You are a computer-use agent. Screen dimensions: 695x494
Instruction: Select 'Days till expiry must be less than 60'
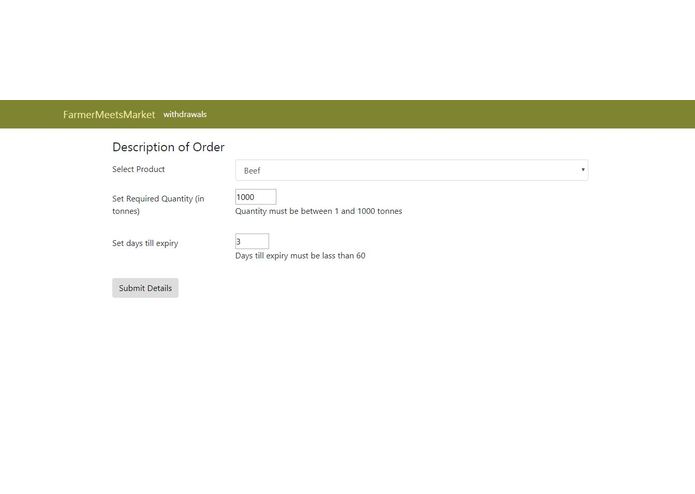click(x=300, y=256)
